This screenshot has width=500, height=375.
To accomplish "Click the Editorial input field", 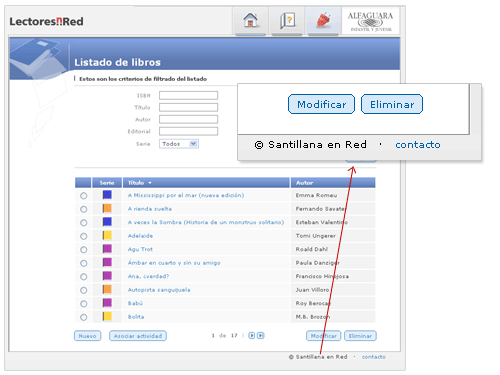I will pyautogui.click(x=188, y=131).
